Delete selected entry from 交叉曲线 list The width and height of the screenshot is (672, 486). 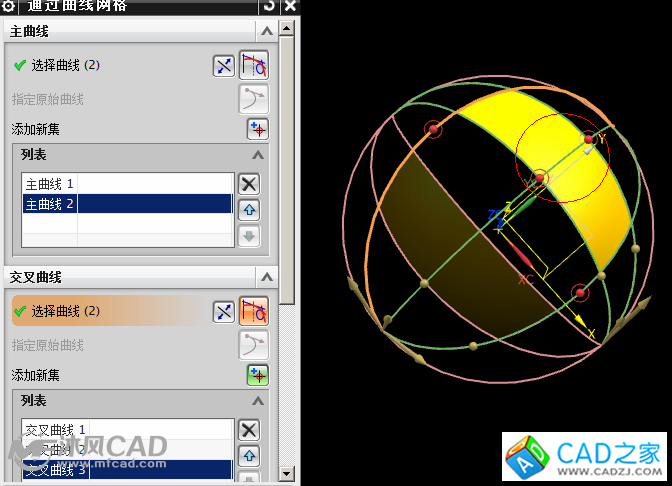tap(249, 430)
